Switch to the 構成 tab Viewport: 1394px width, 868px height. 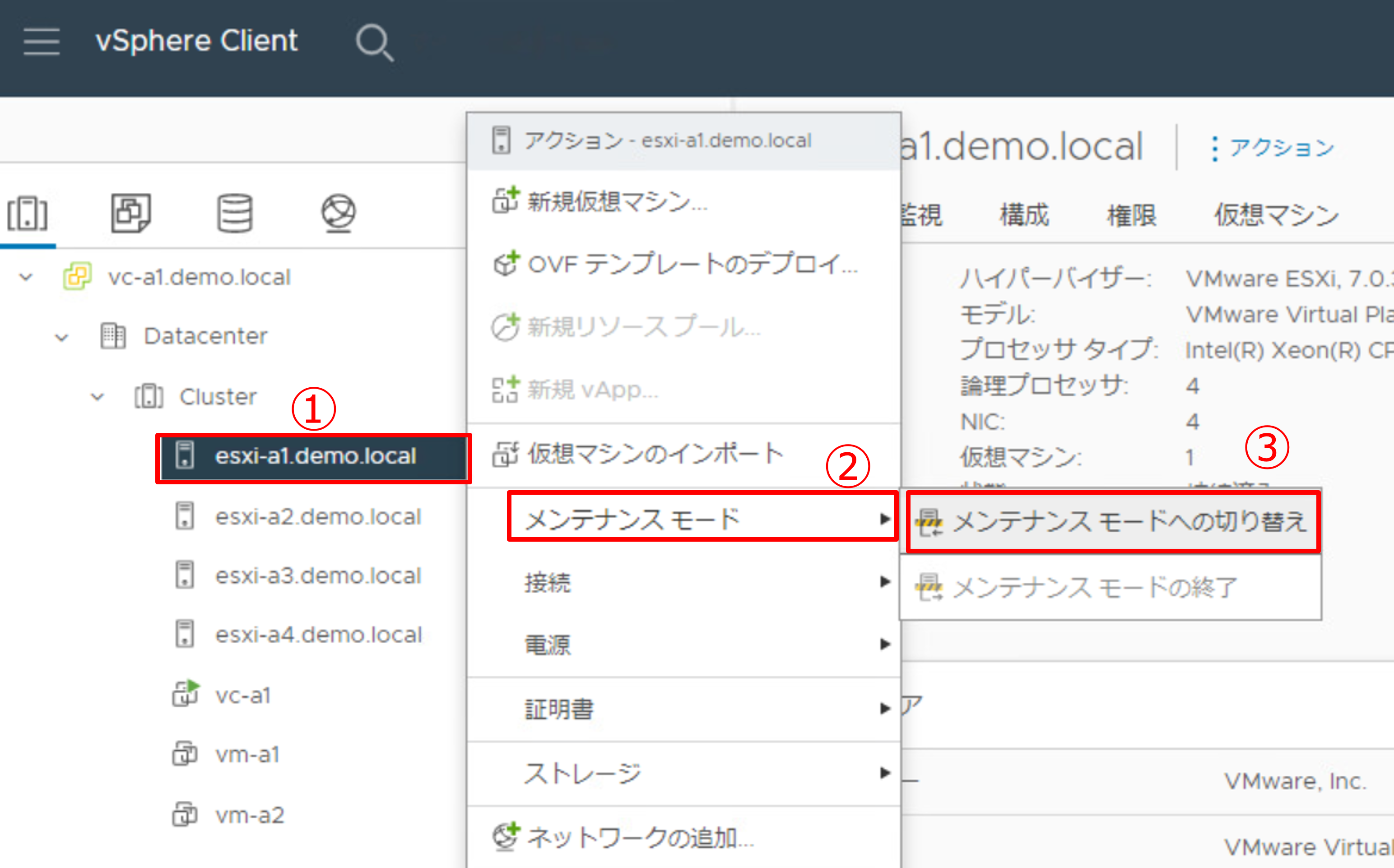pyautogui.click(x=1025, y=215)
